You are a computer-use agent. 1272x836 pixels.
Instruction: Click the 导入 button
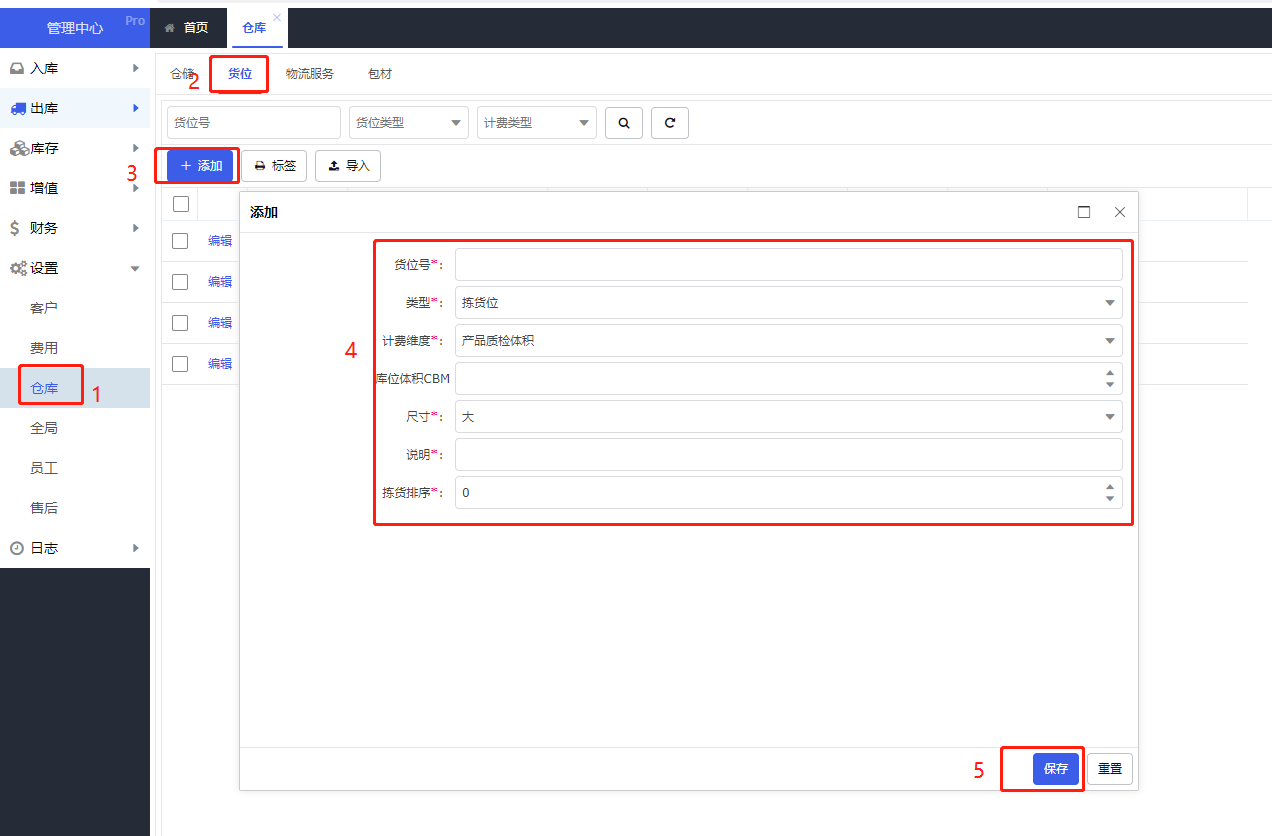pyautogui.click(x=348, y=166)
